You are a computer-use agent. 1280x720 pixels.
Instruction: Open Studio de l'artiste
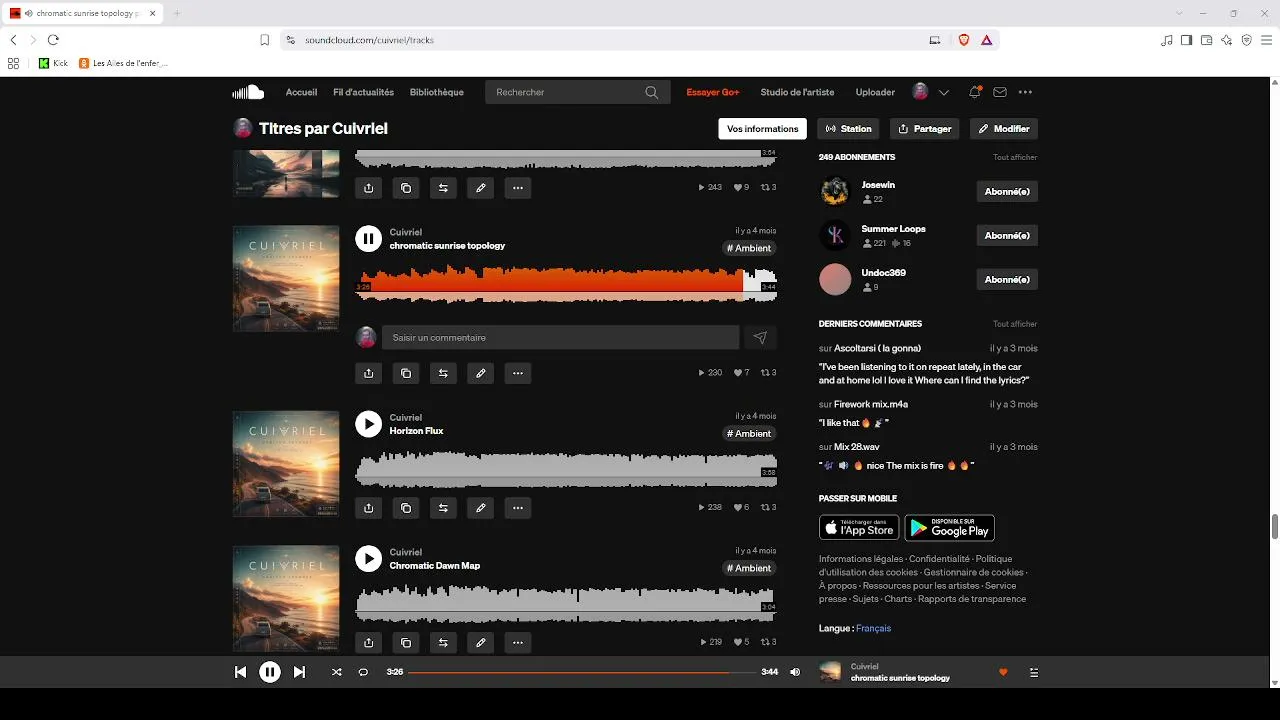[797, 92]
